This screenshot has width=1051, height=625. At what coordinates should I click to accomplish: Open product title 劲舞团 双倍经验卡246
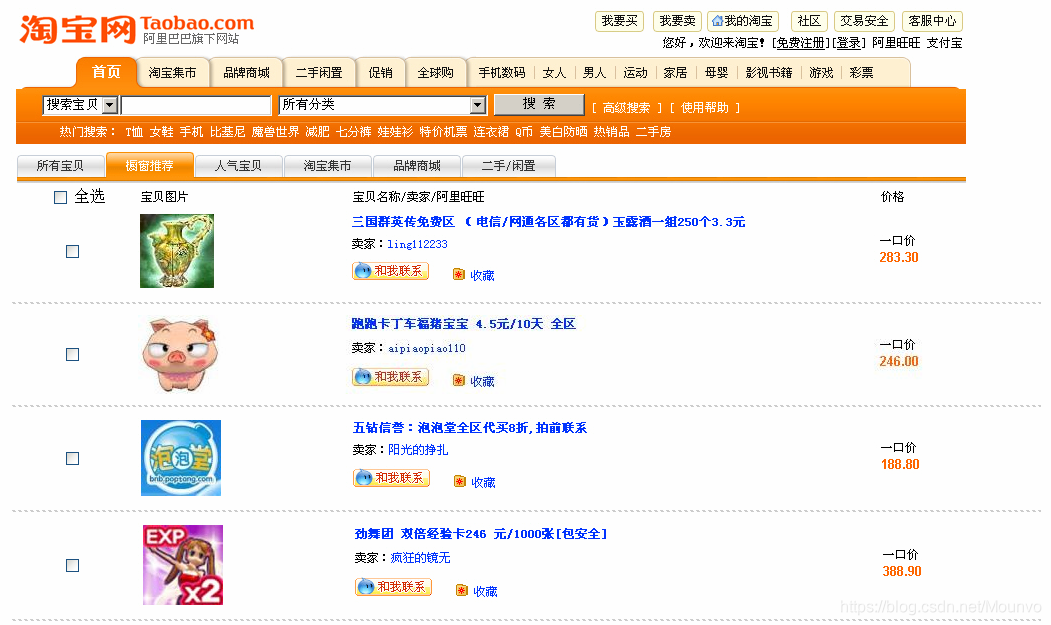click(481, 534)
